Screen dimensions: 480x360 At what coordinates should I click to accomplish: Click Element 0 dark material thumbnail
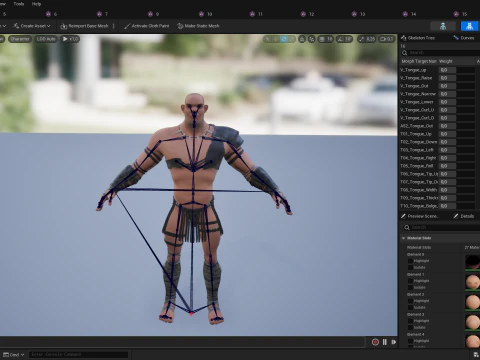pyautogui.click(x=473, y=262)
